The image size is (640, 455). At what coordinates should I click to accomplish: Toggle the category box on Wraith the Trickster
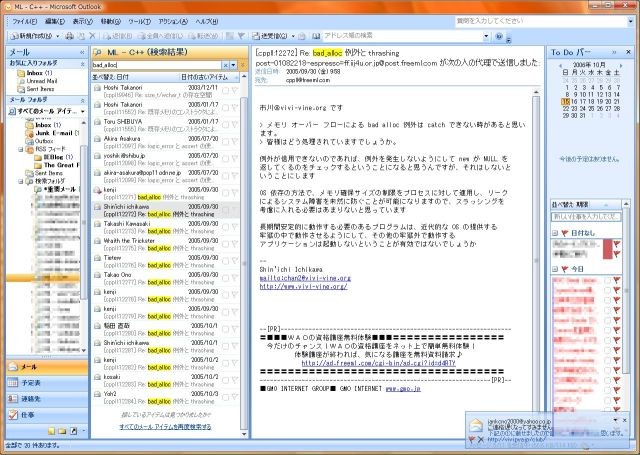click(x=225, y=244)
